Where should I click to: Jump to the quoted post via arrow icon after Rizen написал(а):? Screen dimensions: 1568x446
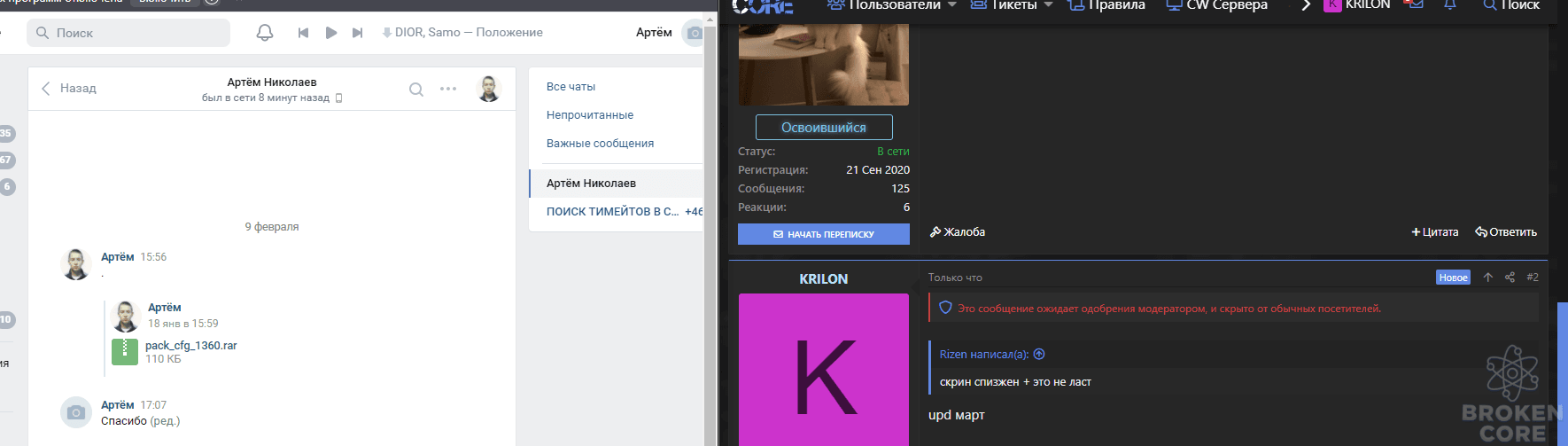point(1040,354)
